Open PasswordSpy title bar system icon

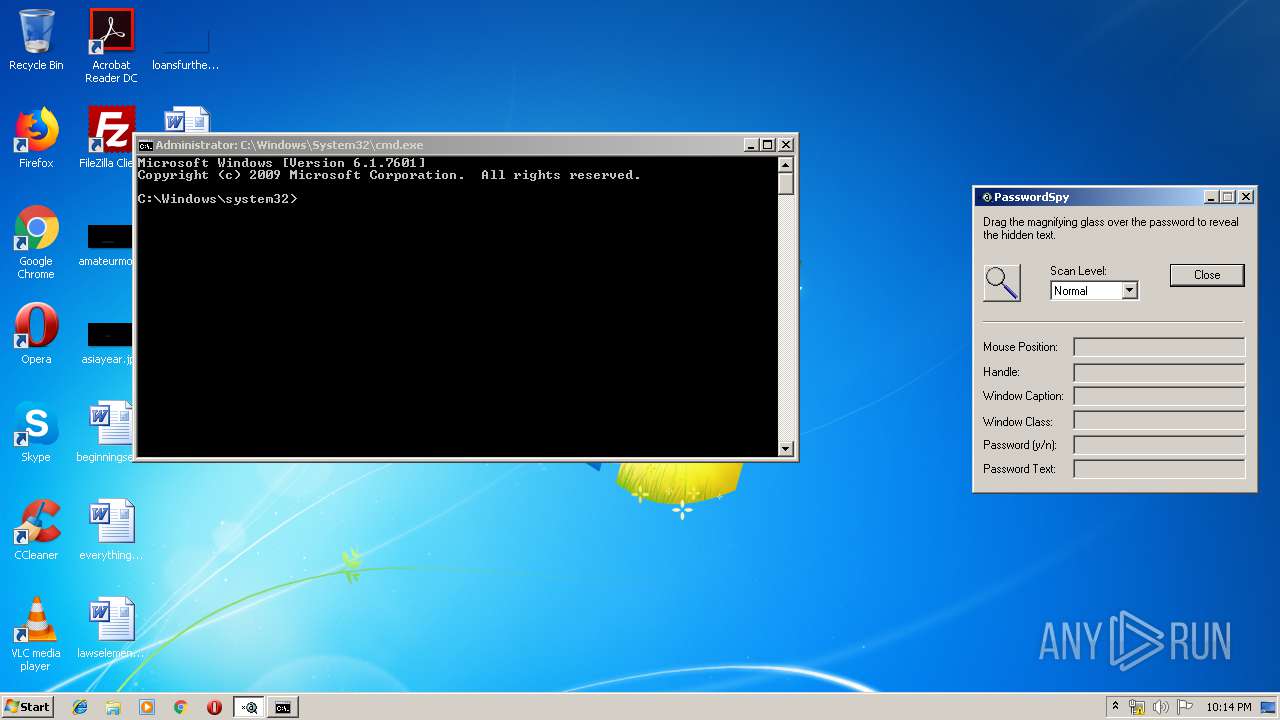pos(986,197)
